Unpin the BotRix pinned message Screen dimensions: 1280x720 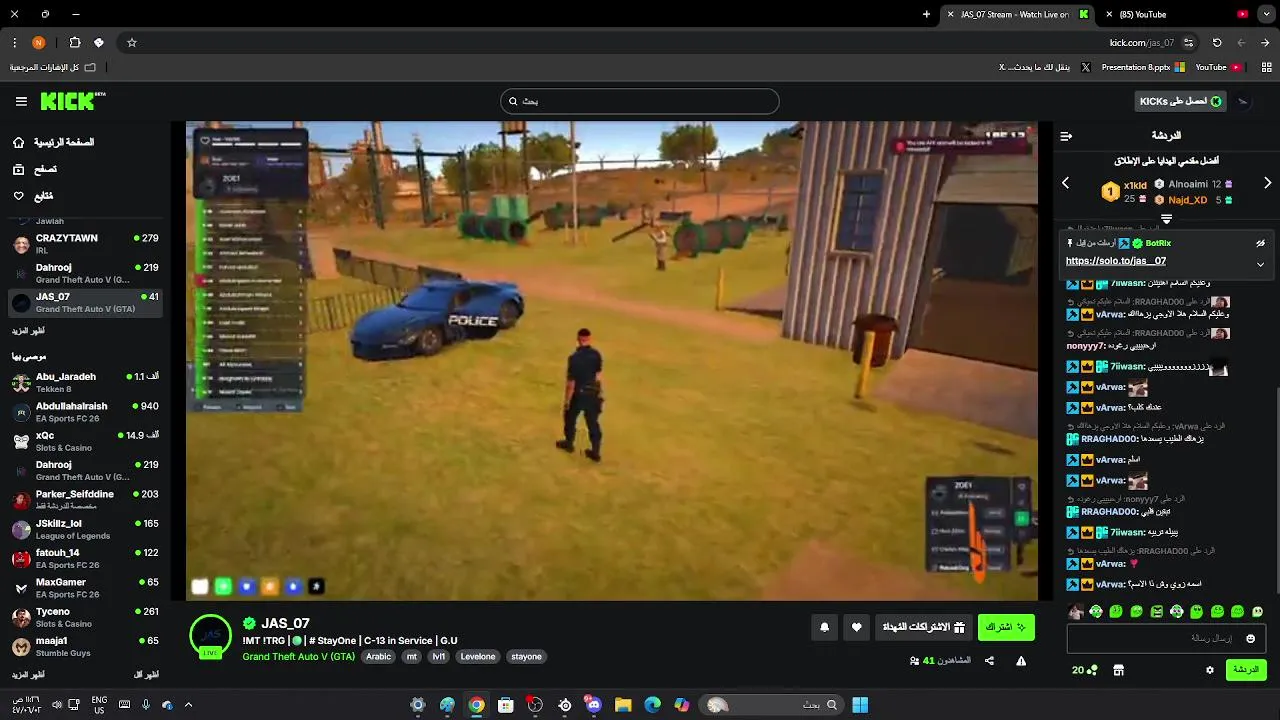[x=1260, y=243]
